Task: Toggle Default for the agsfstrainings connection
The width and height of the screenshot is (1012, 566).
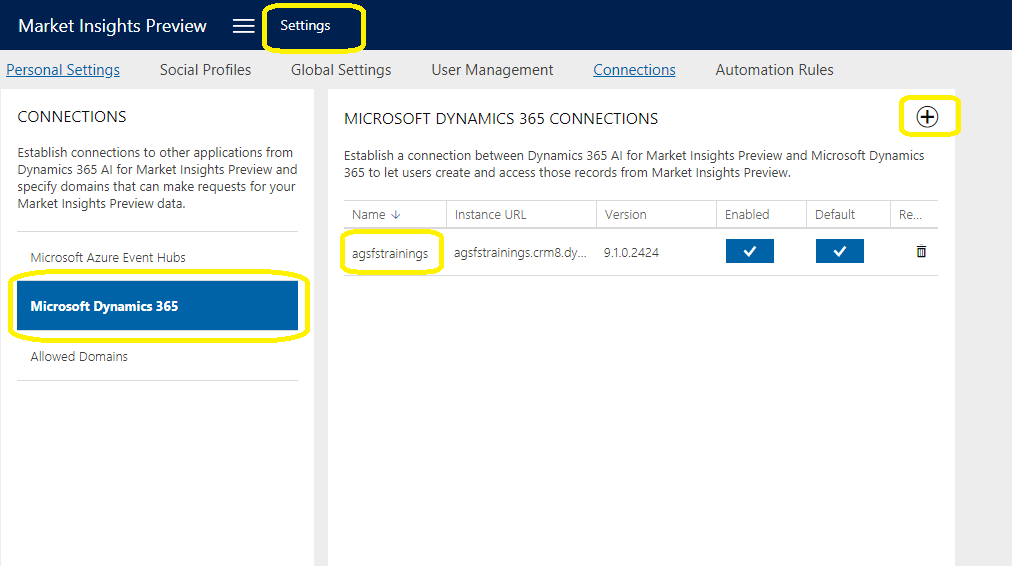Action: tap(839, 252)
